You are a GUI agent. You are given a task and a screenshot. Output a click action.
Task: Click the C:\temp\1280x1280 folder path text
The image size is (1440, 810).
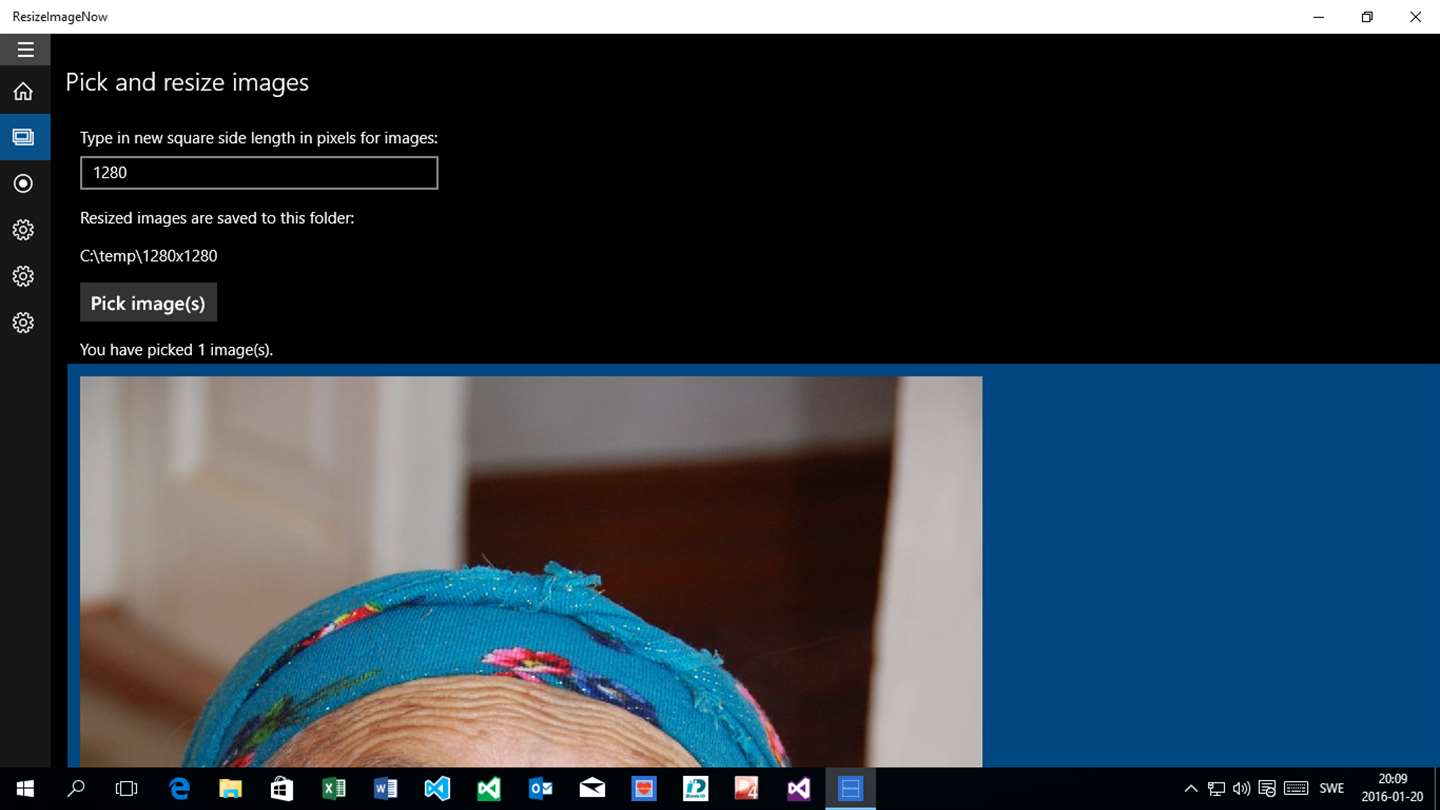tap(148, 256)
